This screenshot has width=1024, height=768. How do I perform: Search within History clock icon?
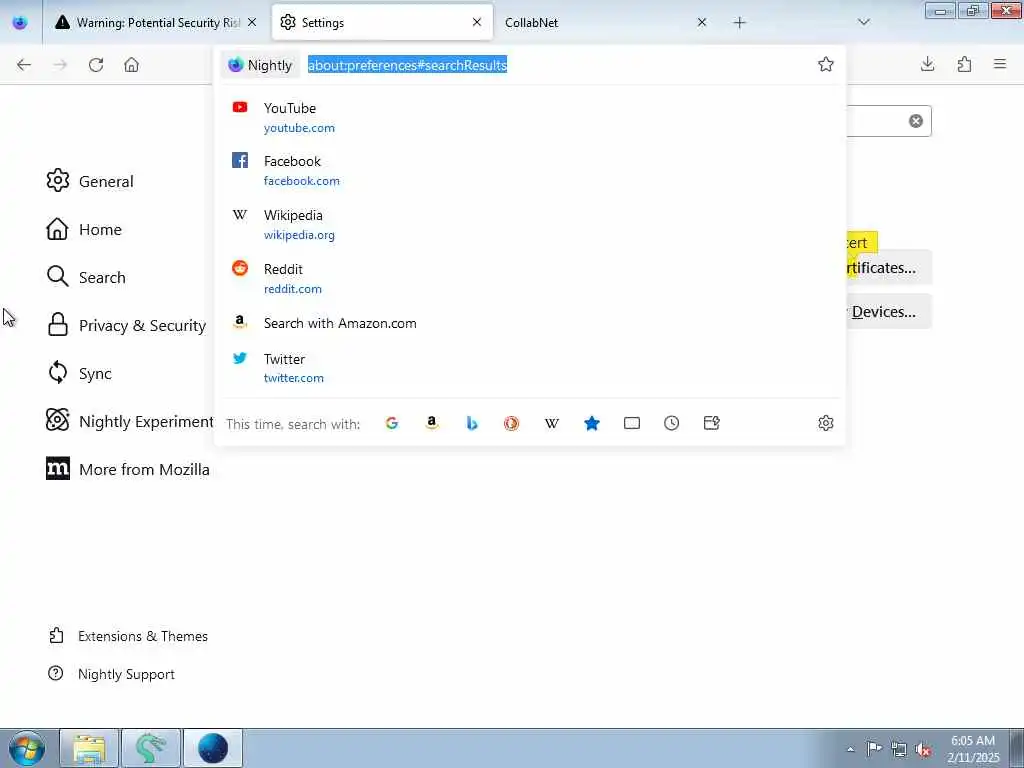tap(671, 423)
